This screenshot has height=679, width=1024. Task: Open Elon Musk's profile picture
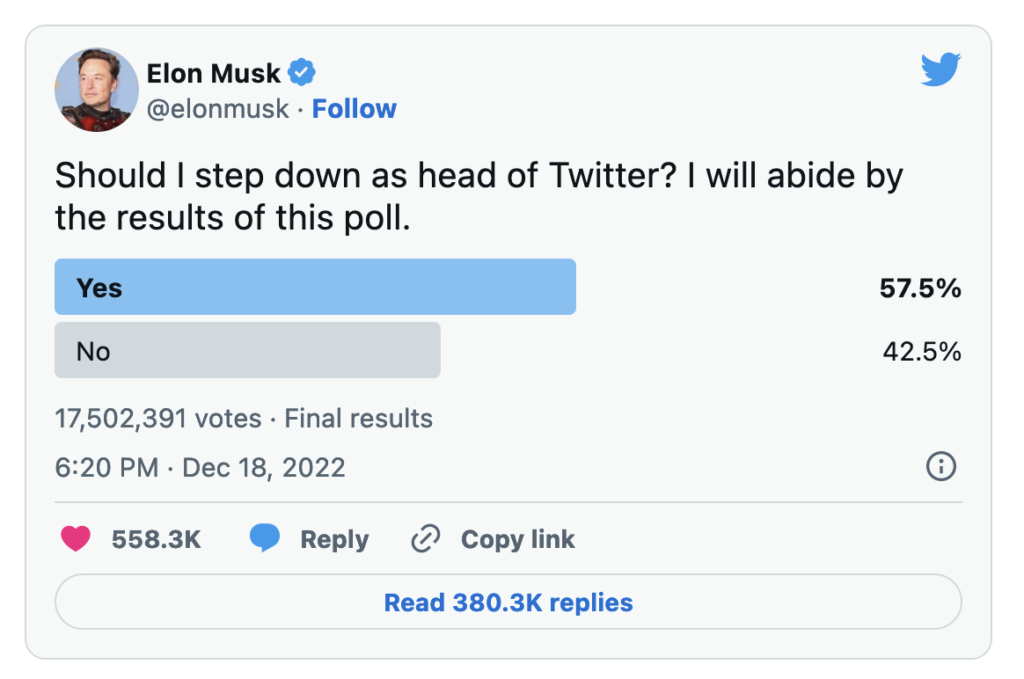pyautogui.click(x=97, y=89)
